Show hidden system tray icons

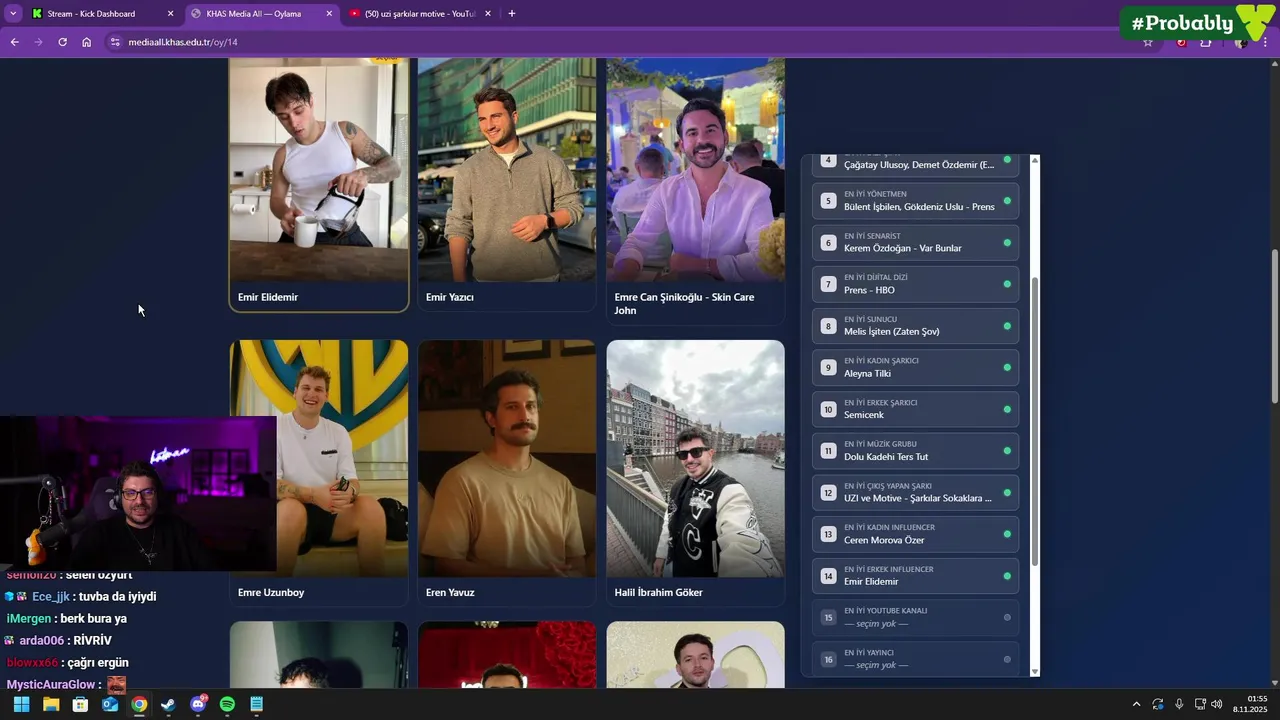(x=1136, y=704)
